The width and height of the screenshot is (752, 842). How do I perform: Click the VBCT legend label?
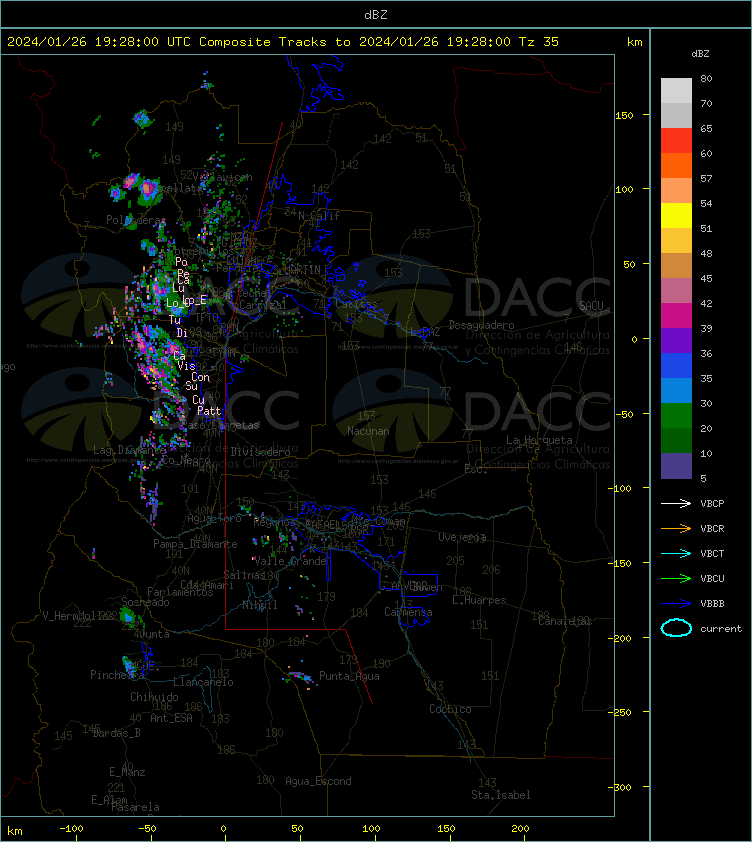712,554
